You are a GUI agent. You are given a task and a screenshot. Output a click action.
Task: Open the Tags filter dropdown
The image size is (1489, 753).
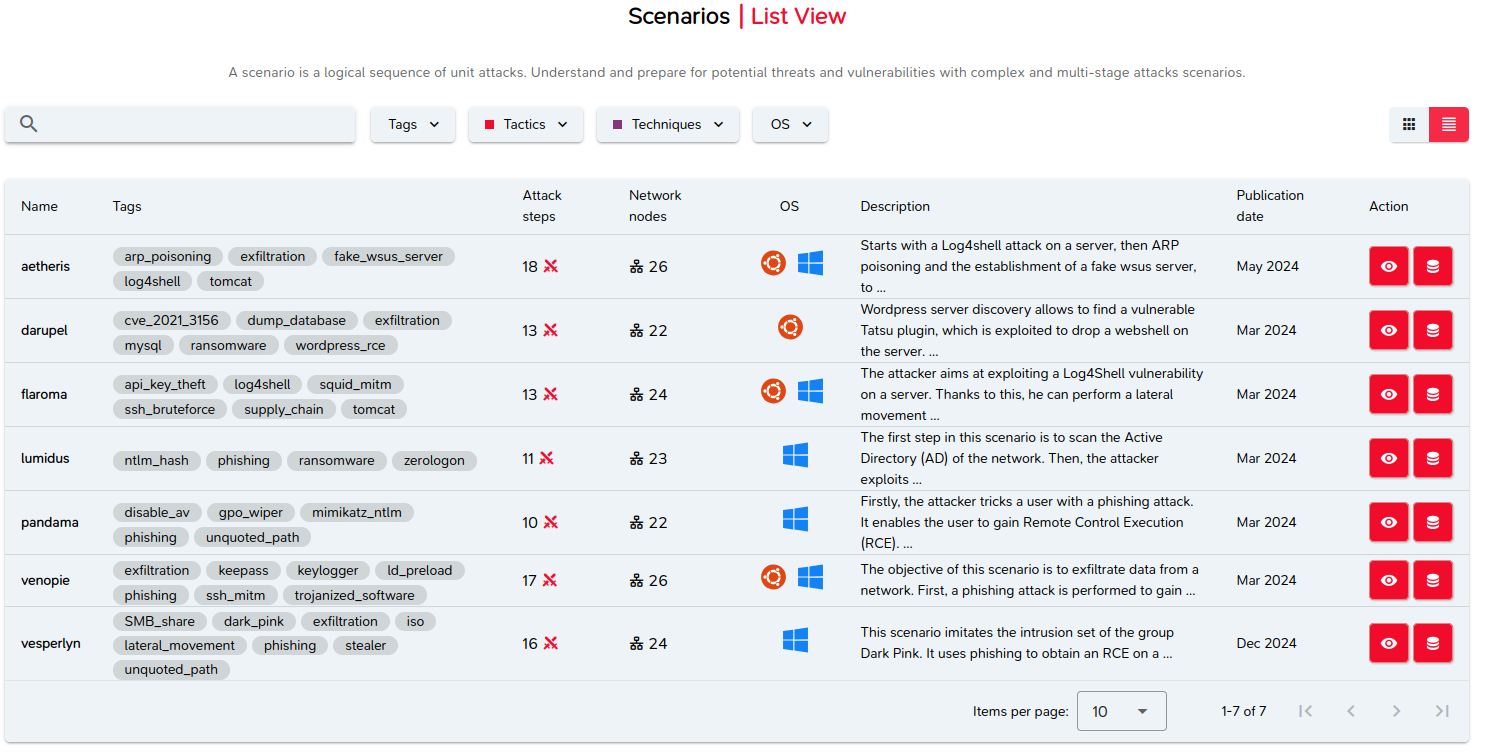[x=413, y=124]
